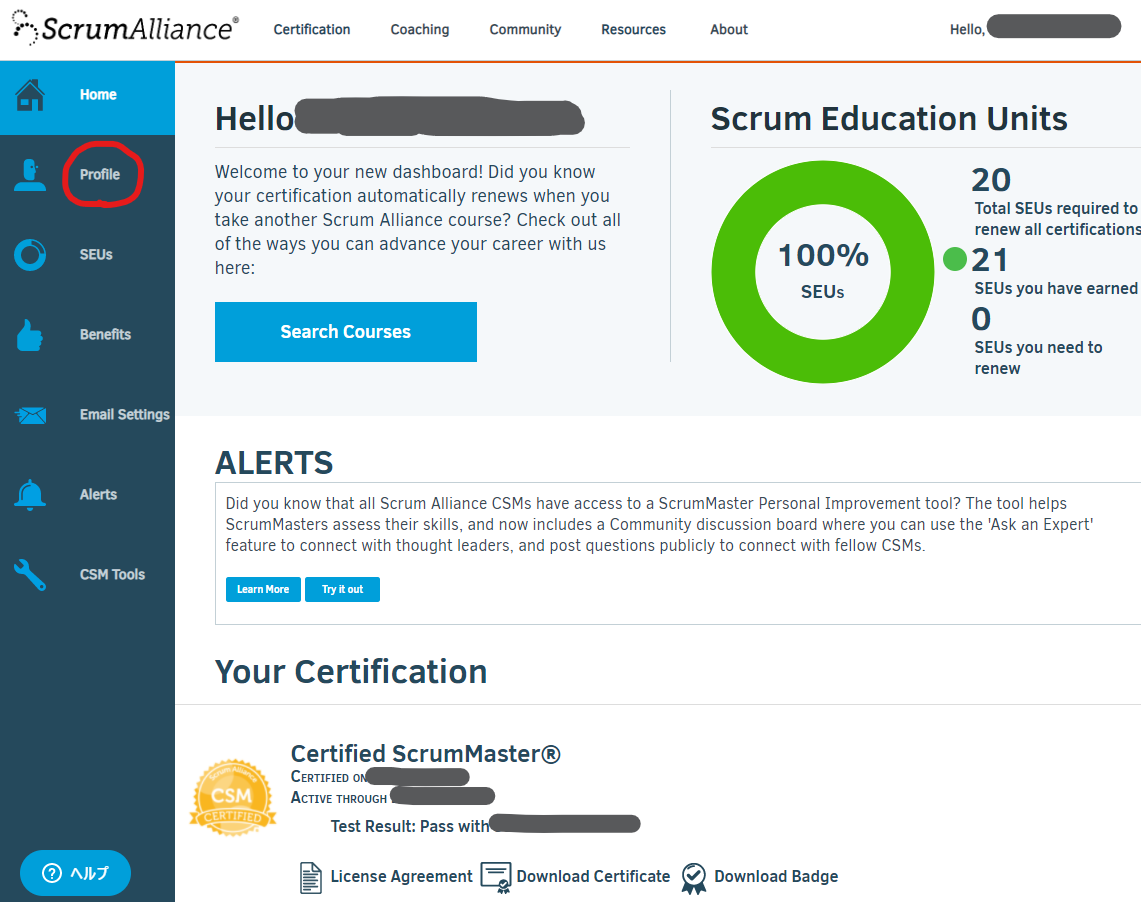Click the Your Certification heading
The image size is (1141, 902).
point(351,671)
